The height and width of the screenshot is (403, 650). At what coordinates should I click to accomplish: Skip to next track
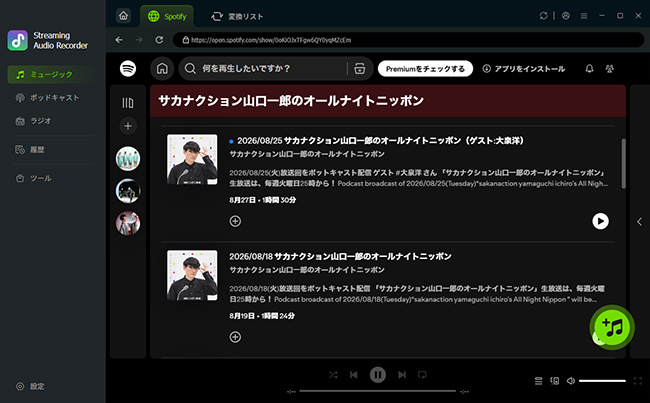click(x=402, y=375)
